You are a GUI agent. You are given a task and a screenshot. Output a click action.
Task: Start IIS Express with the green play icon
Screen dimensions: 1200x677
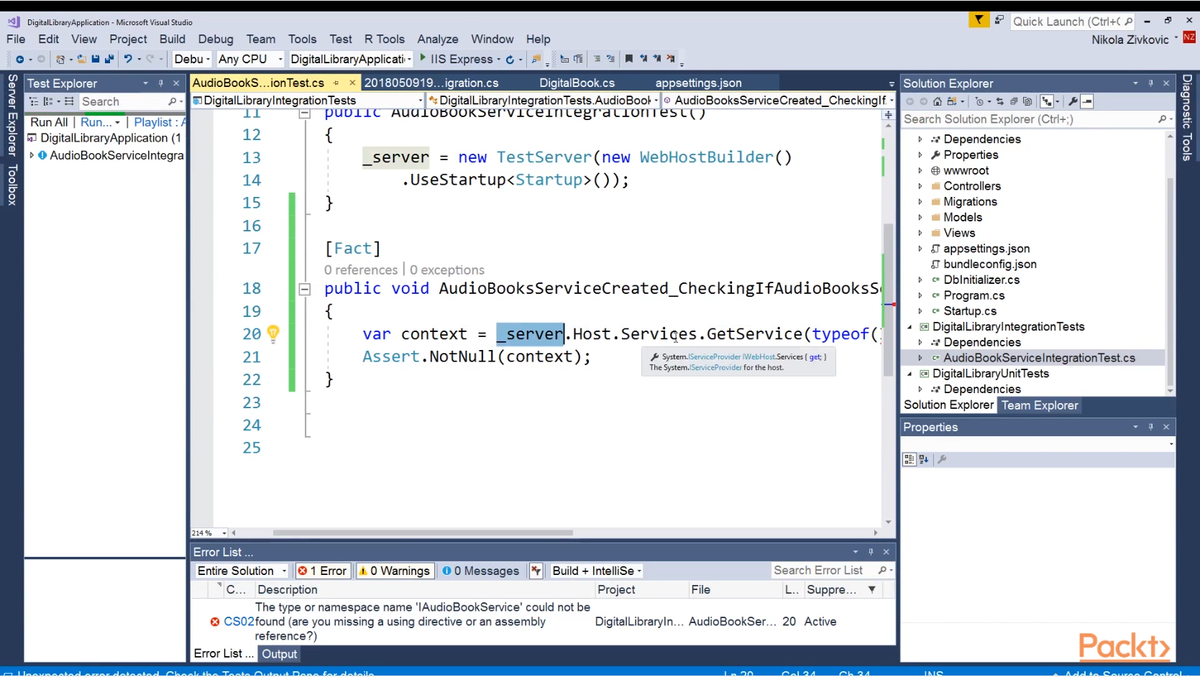point(423,59)
